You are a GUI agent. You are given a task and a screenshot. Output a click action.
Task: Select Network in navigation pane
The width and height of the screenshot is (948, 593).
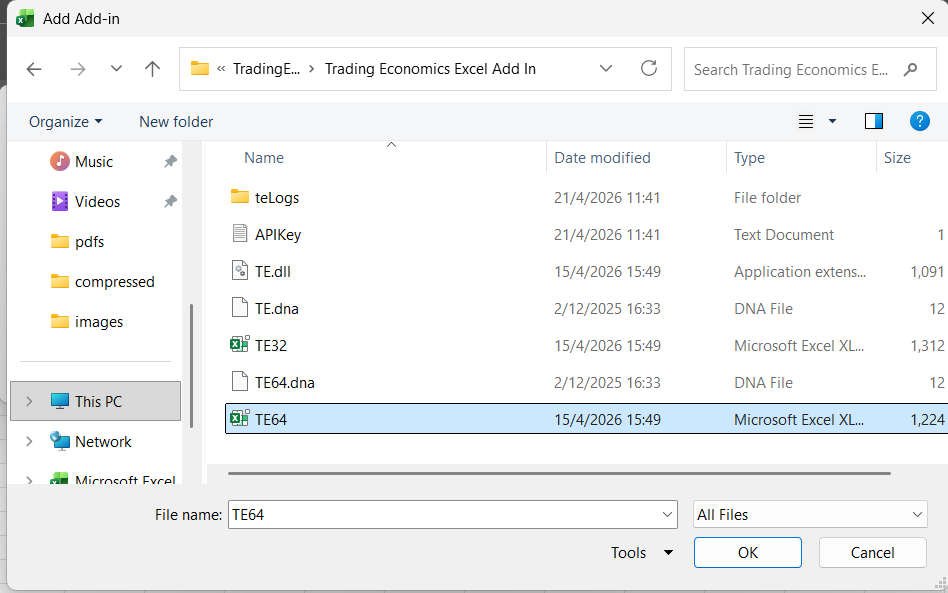[x=103, y=442]
